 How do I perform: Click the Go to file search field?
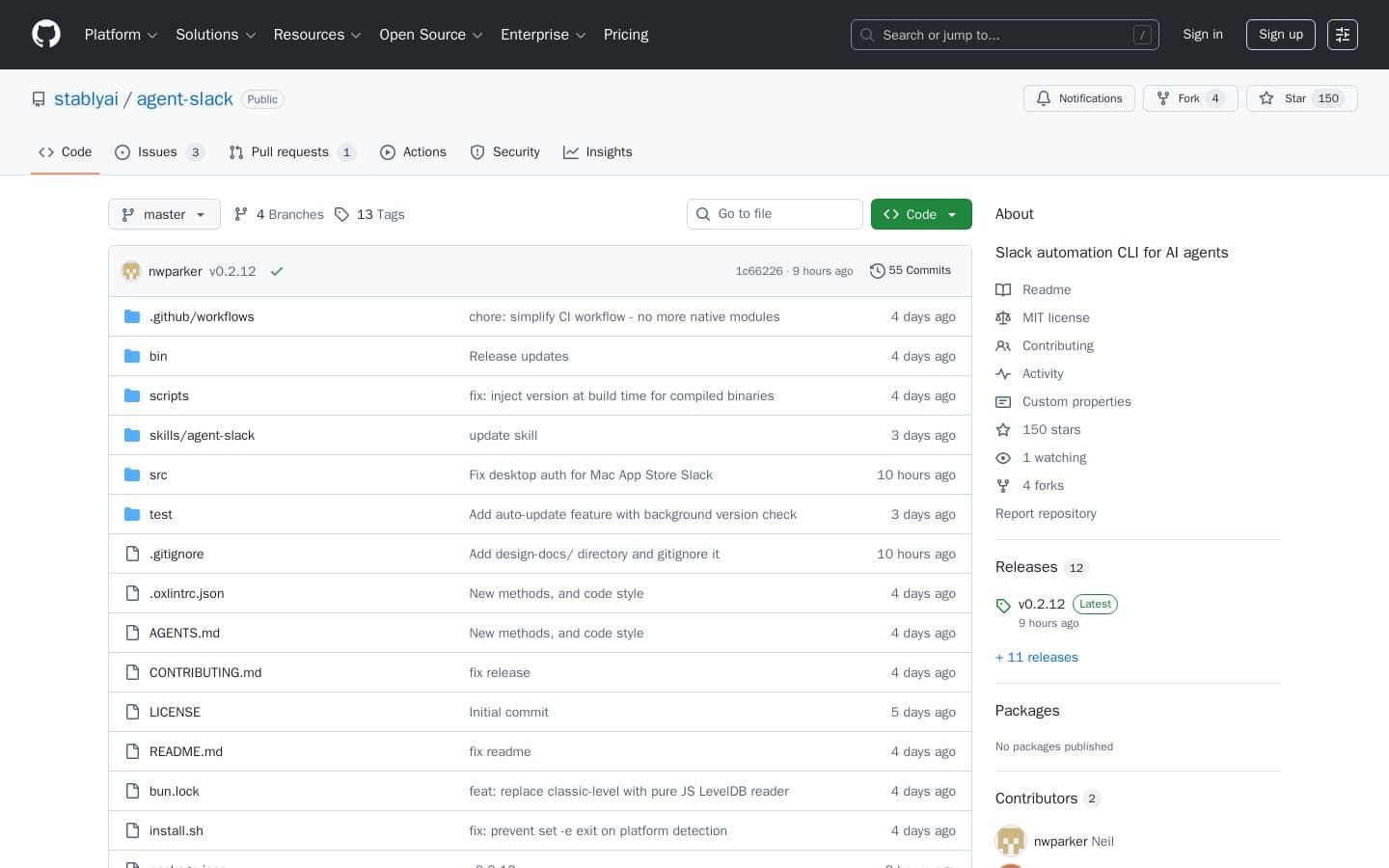775,214
